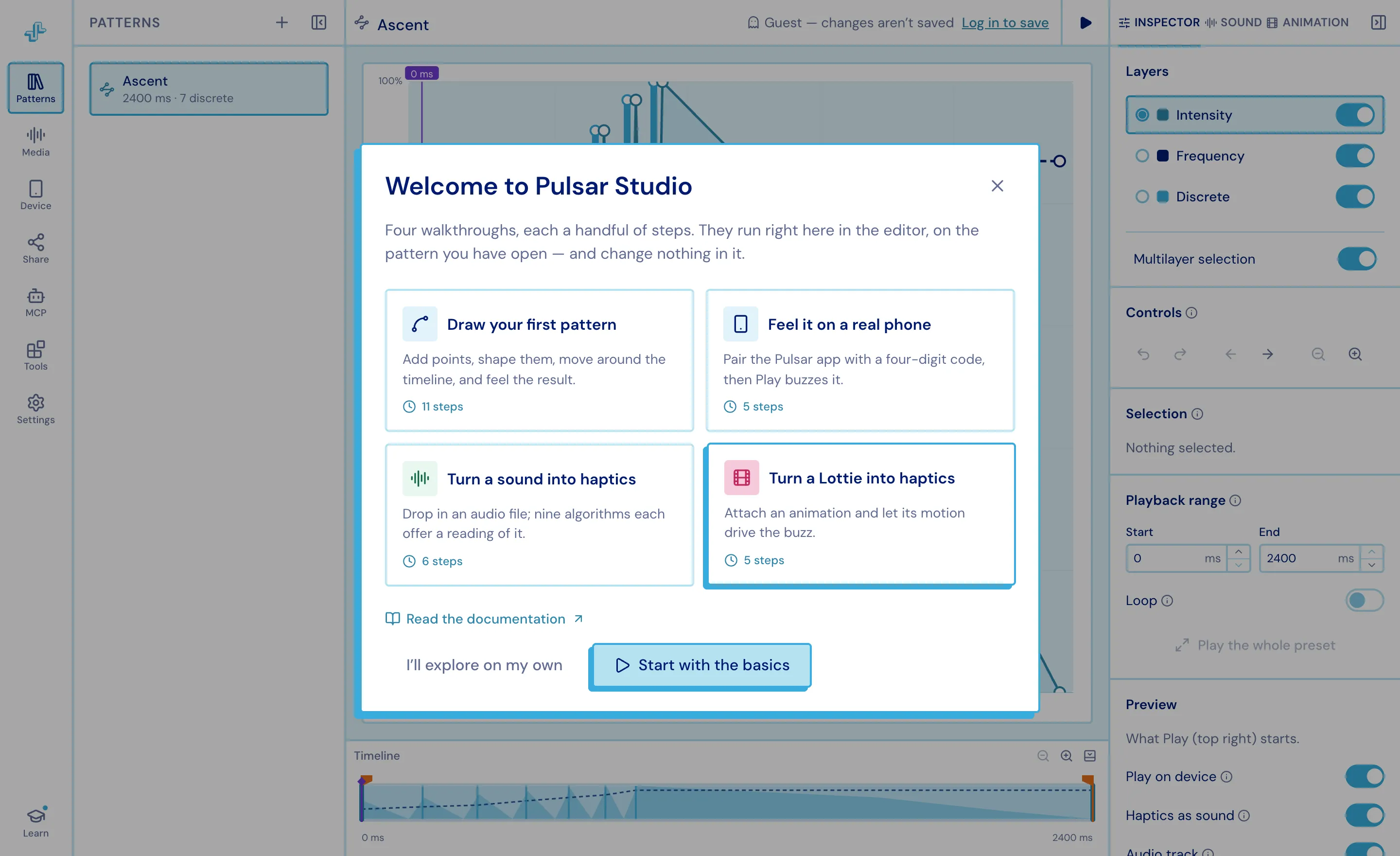
Task: Click Log in to save link
Action: tap(1004, 23)
